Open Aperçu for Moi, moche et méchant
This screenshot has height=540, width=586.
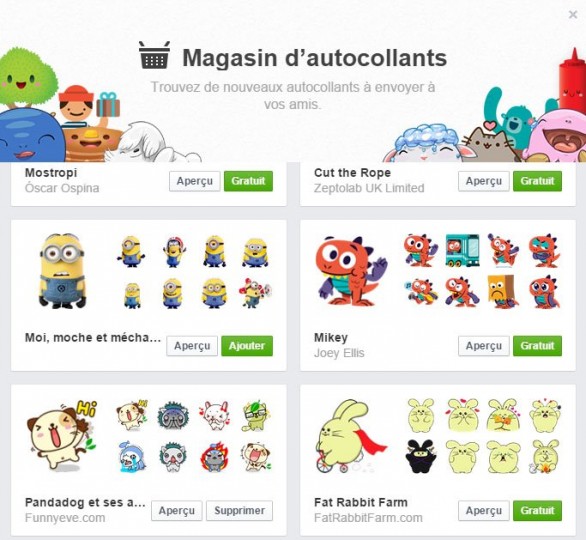point(192,346)
